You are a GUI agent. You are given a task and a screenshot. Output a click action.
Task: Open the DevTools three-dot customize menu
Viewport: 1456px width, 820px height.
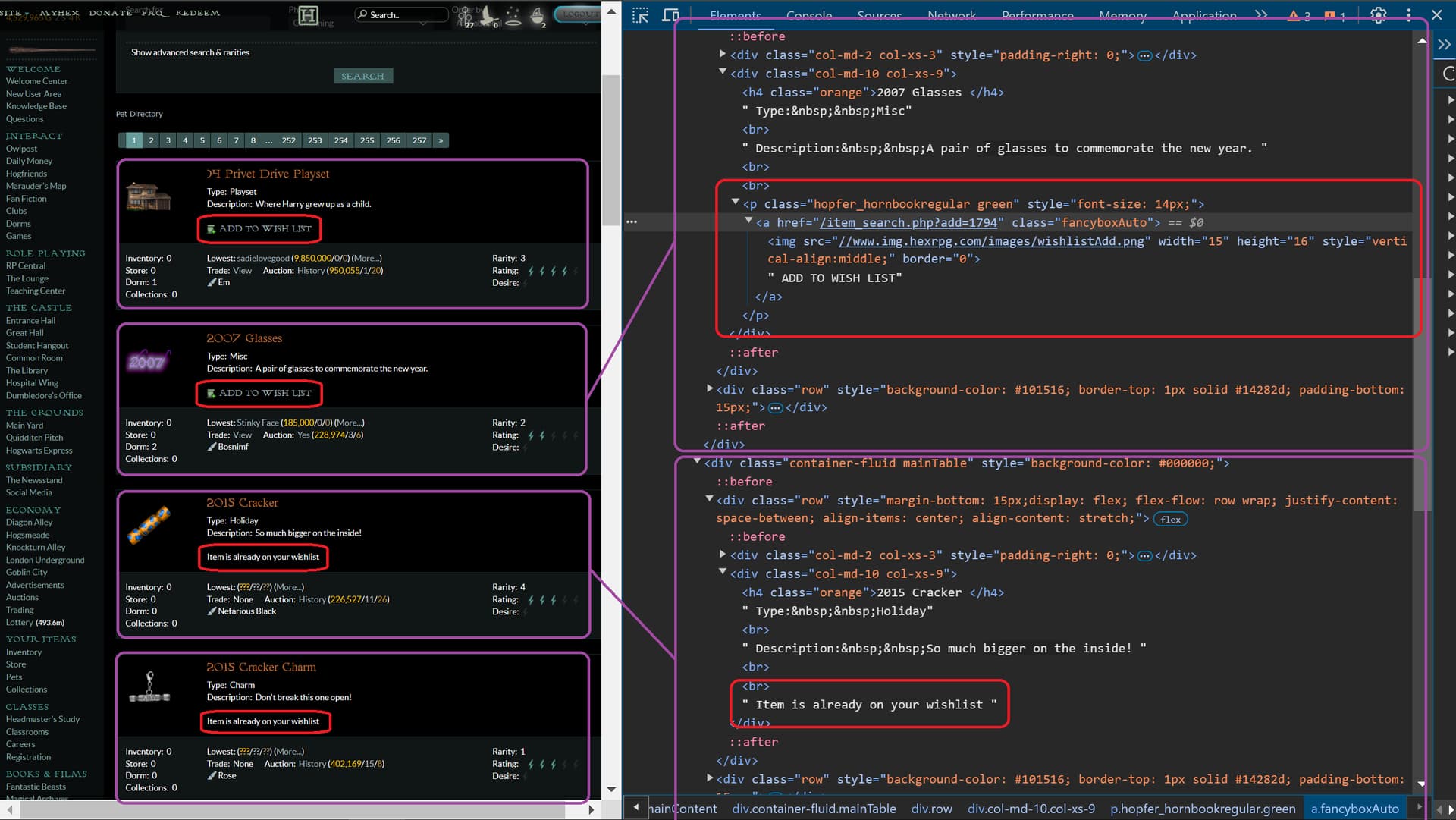point(1408,15)
